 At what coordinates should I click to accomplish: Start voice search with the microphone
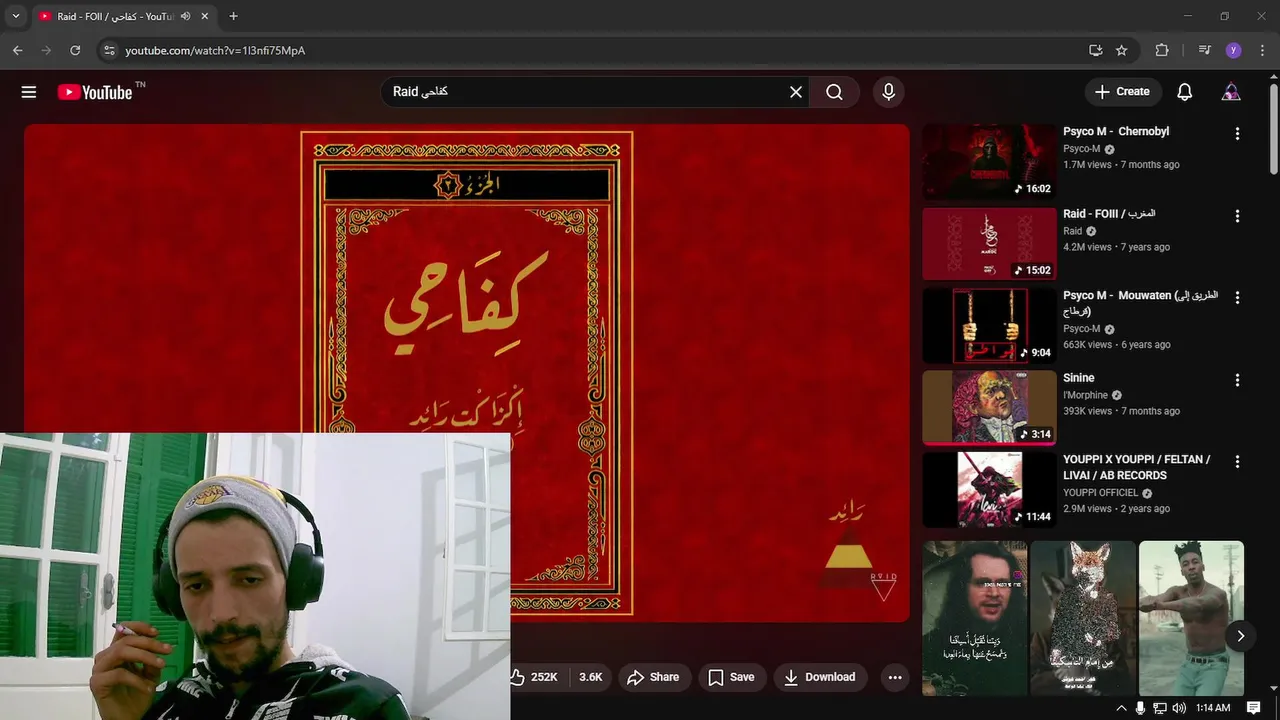pos(888,92)
